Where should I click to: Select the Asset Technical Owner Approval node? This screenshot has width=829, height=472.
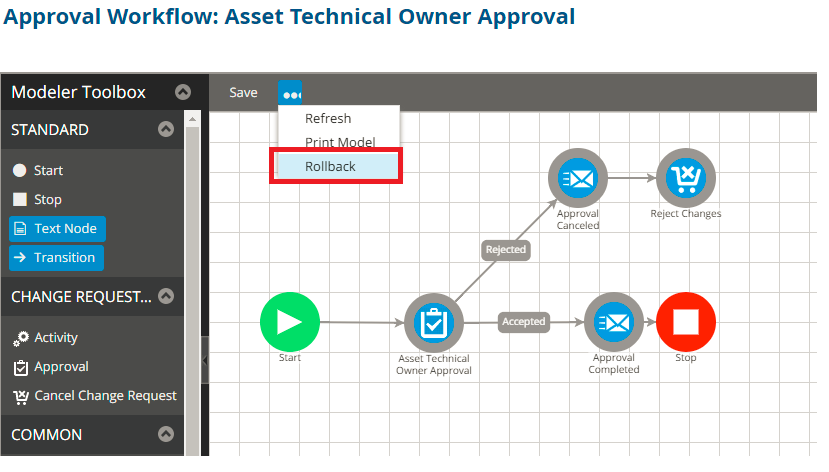434,322
